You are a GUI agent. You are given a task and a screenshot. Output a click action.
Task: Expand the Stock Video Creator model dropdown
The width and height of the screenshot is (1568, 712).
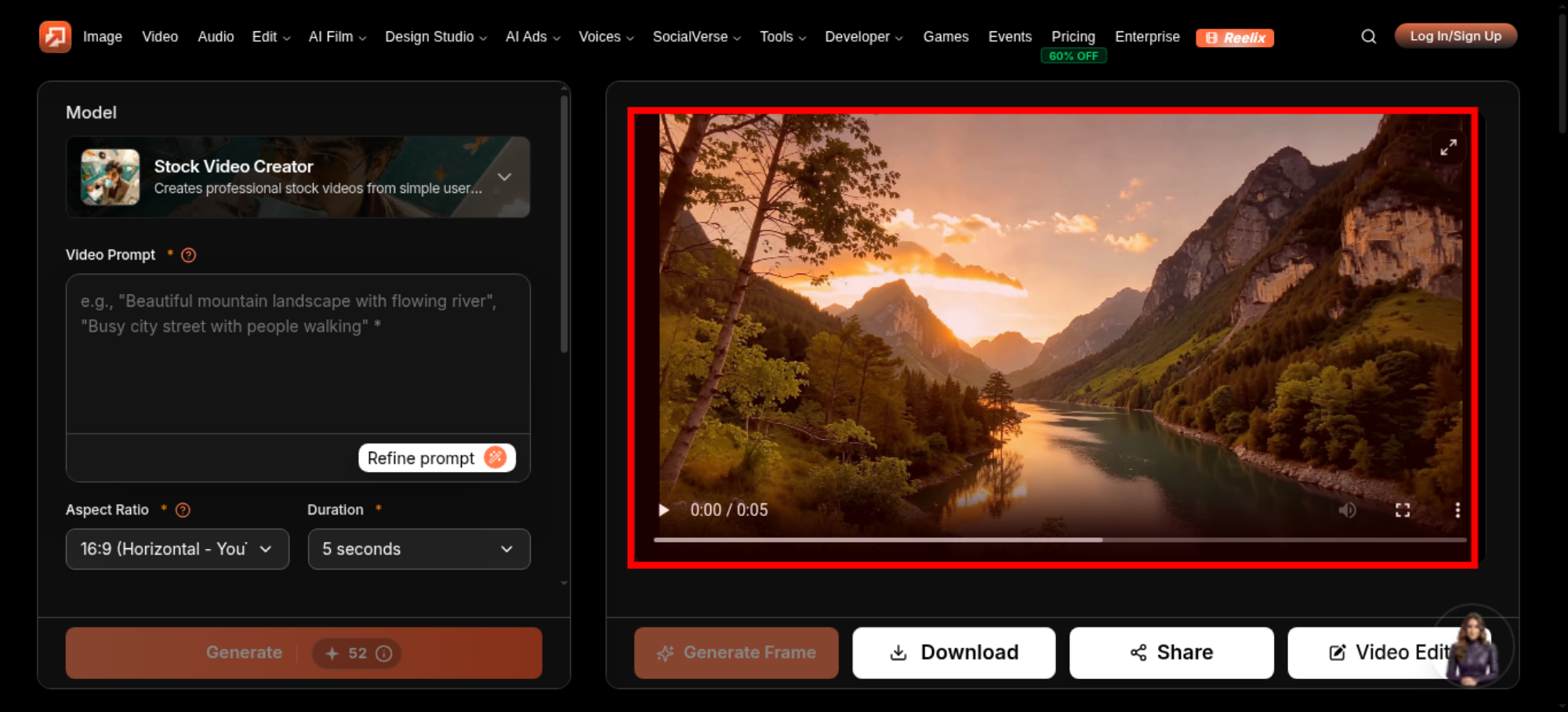(x=298, y=177)
